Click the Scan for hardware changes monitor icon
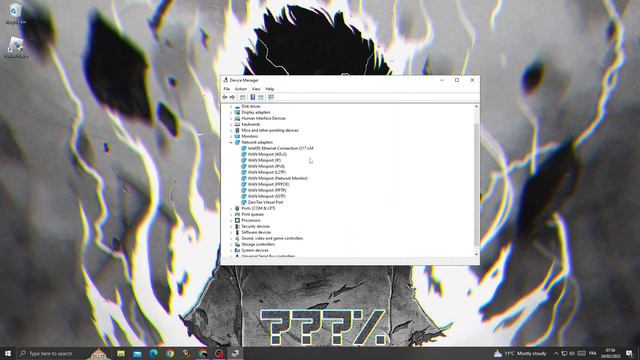Viewport: 640px width, 360px height. coord(271,97)
